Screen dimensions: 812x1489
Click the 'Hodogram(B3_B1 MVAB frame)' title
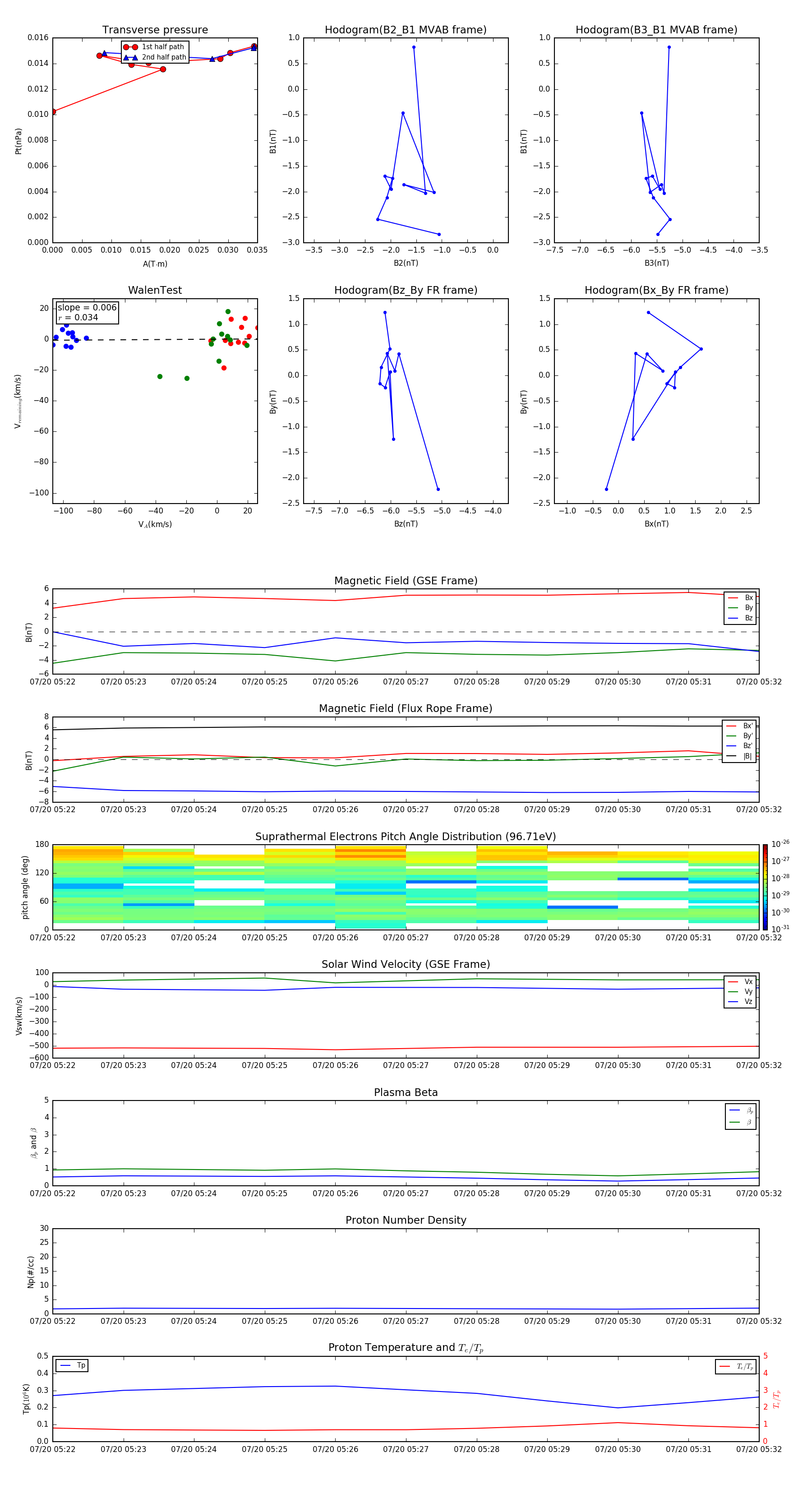pyautogui.click(x=656, y=30)
